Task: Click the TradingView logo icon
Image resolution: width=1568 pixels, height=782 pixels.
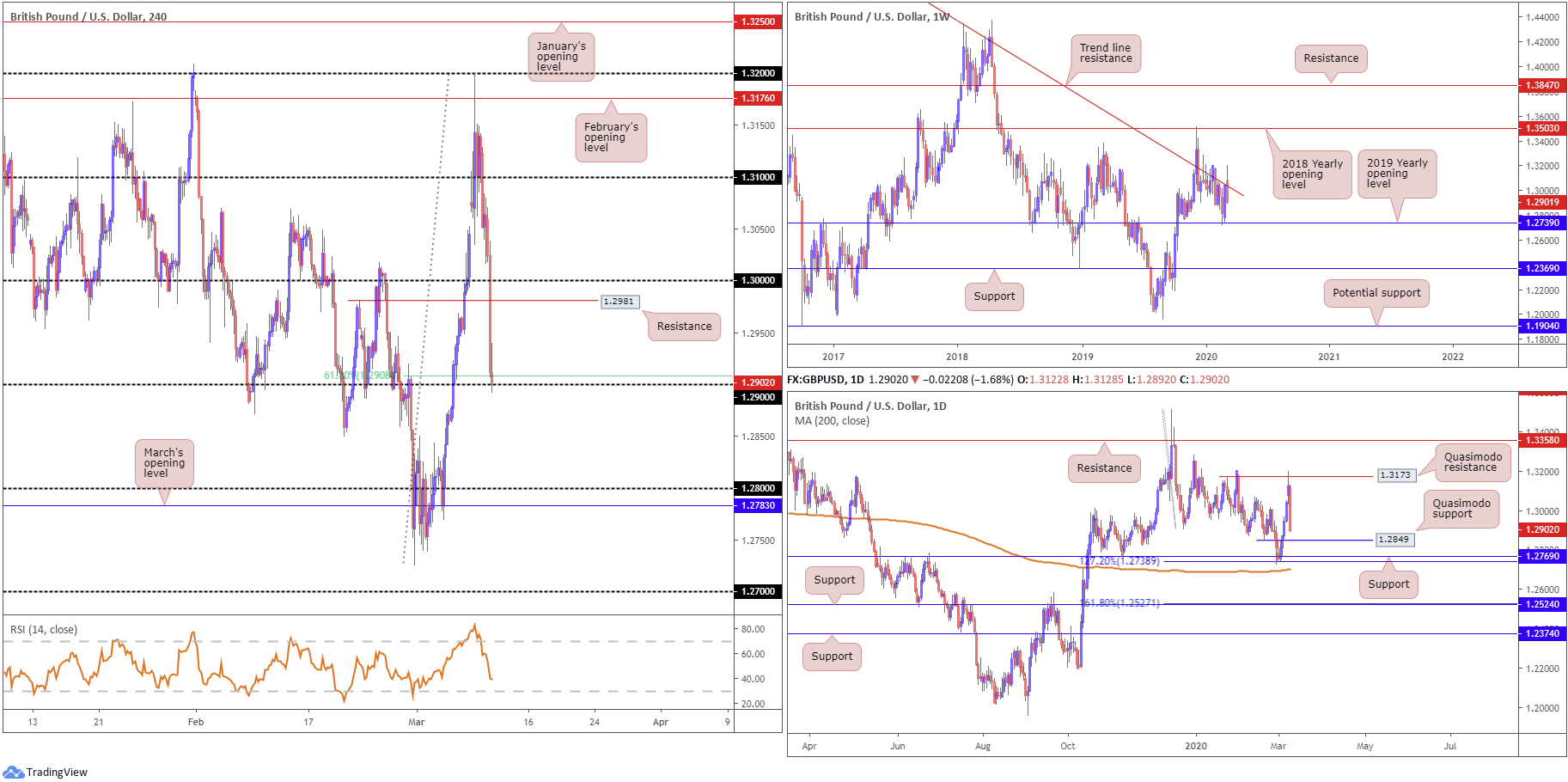Action: pyautogui.click(x=13, y=772)
